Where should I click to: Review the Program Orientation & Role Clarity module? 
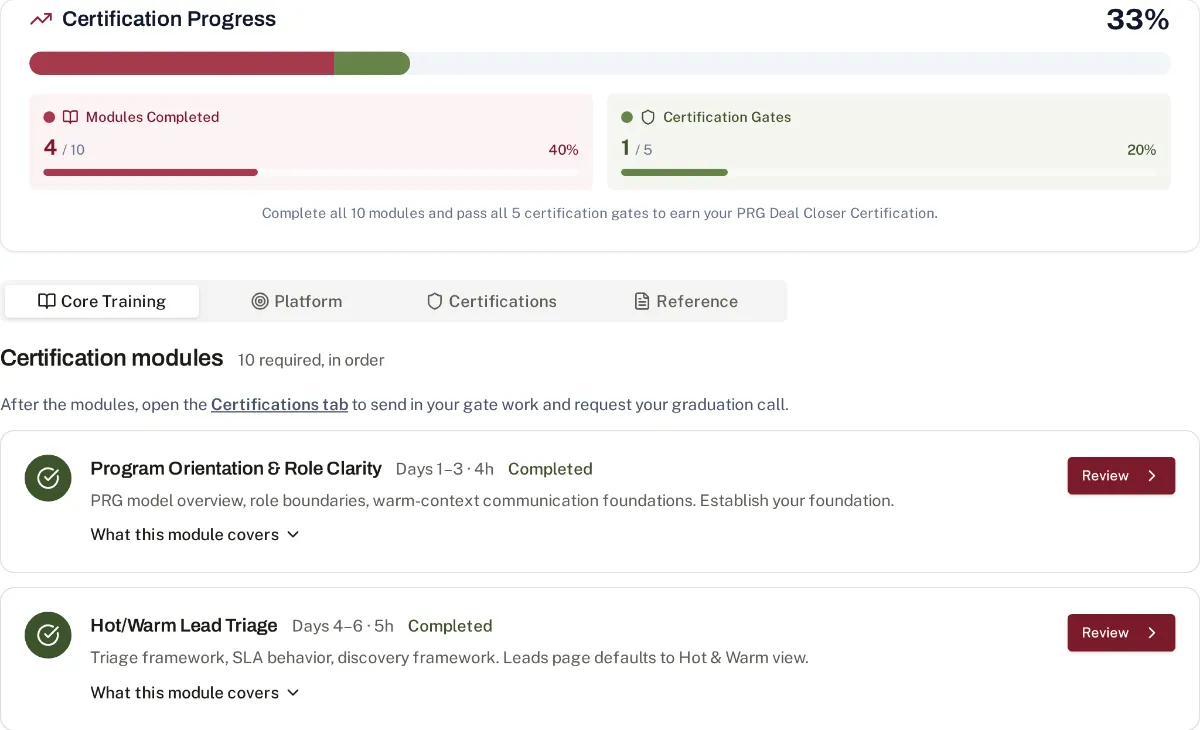1121,476
